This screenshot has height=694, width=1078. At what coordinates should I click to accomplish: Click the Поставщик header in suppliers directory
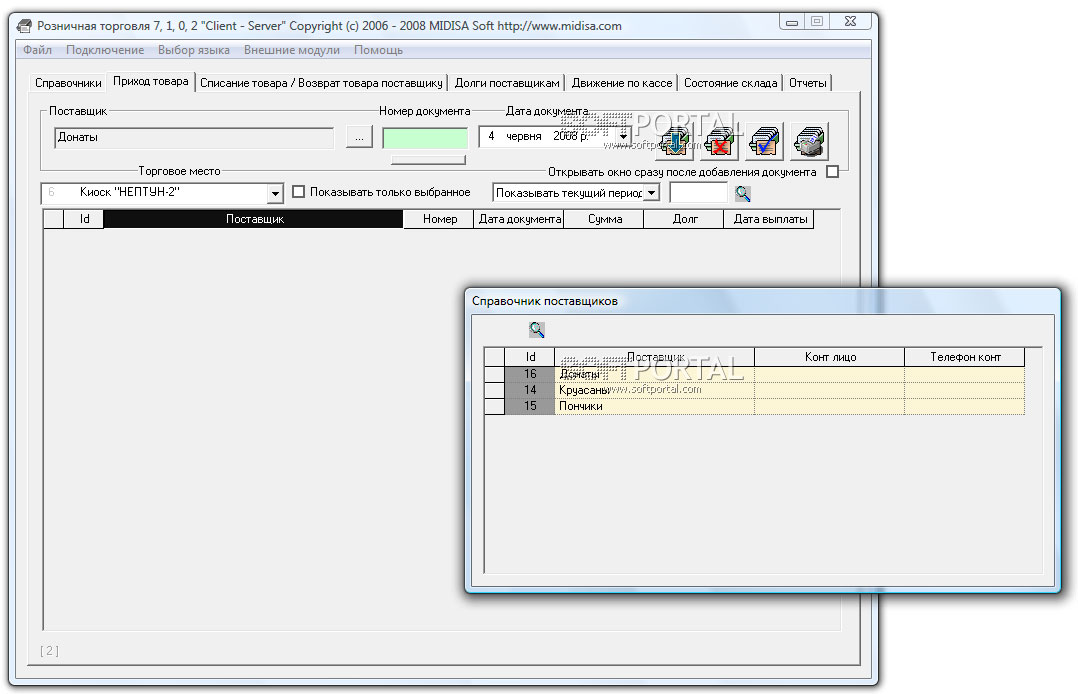pos(654,357)
